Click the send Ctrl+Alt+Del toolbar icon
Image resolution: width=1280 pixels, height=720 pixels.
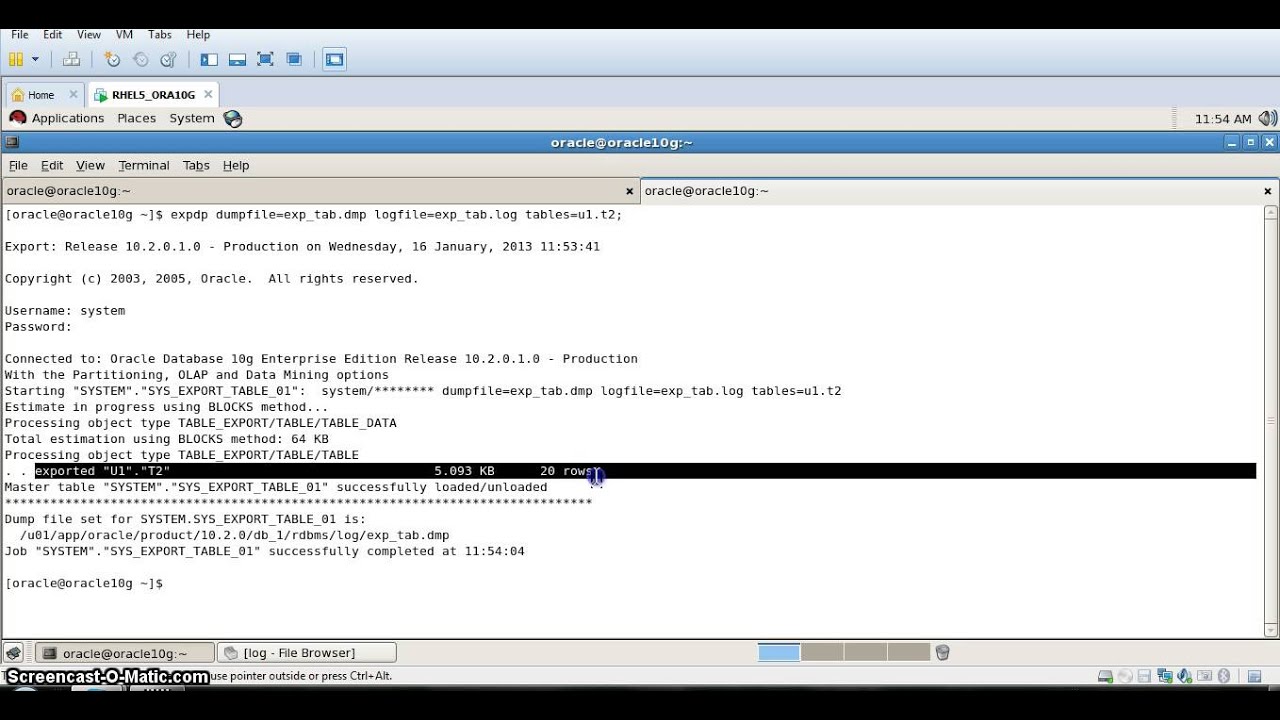coord(71,59)
